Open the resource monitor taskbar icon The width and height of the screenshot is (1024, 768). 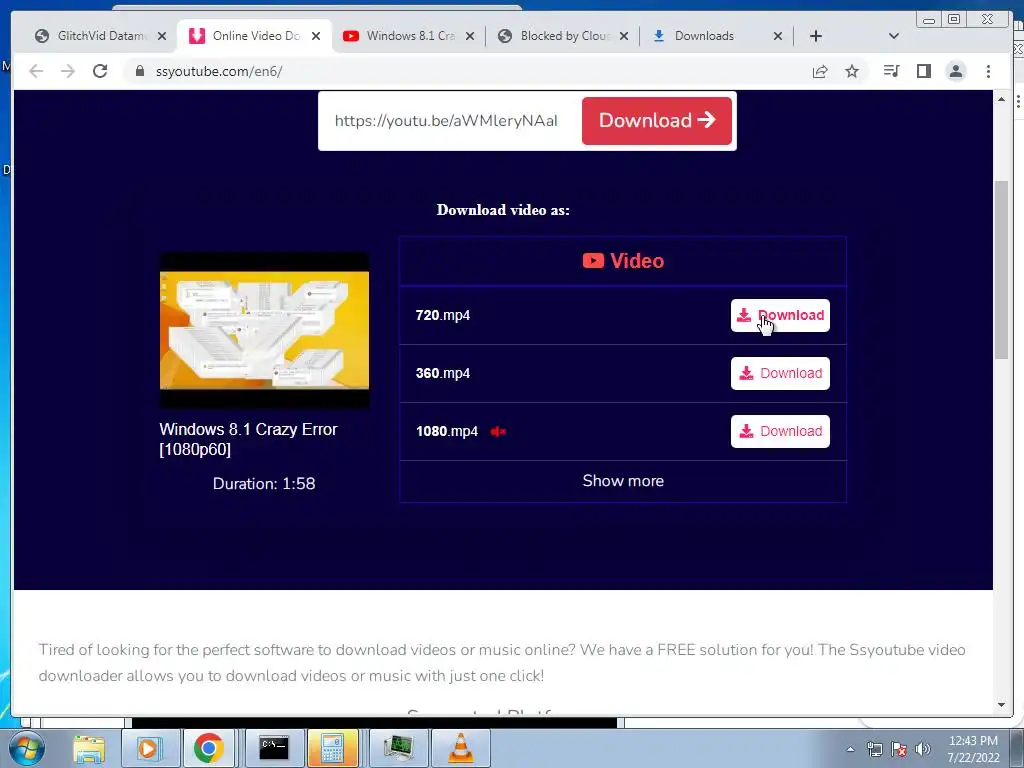pyautogui.click(x=398, y=748)
